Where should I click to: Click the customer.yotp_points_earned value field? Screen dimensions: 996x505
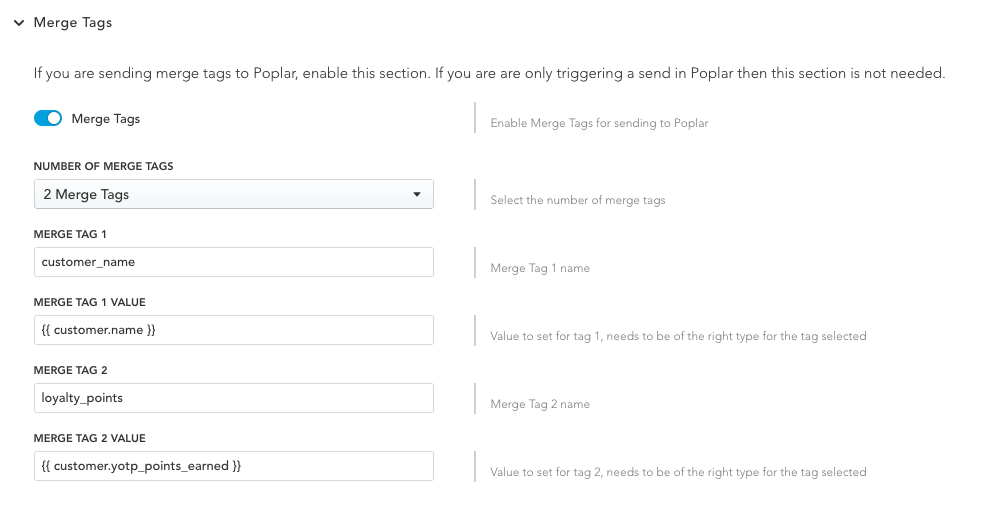tap(234, 466)
